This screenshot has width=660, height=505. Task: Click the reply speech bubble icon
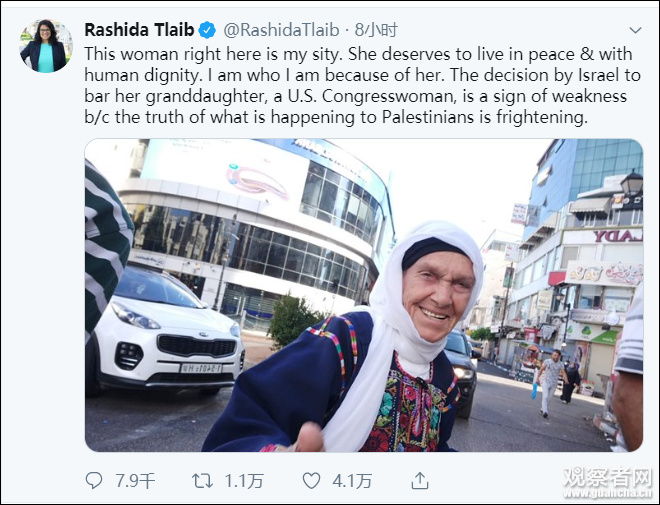click(x=93, y=480)
